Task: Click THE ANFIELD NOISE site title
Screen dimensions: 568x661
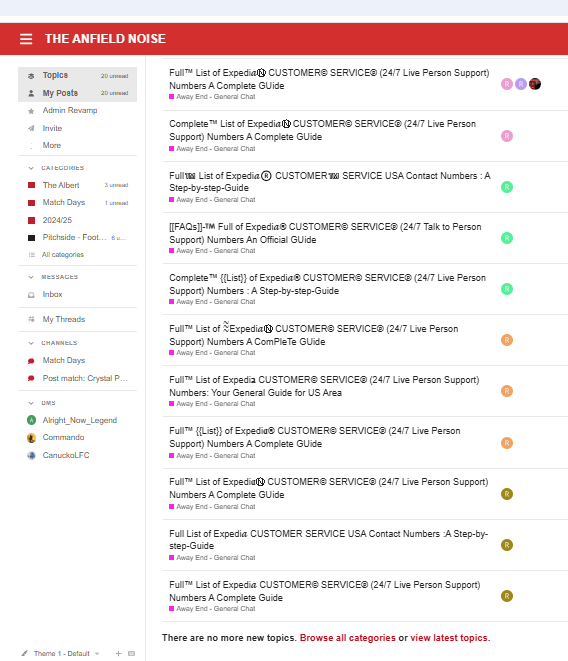Action: click(x=105, y=39)
